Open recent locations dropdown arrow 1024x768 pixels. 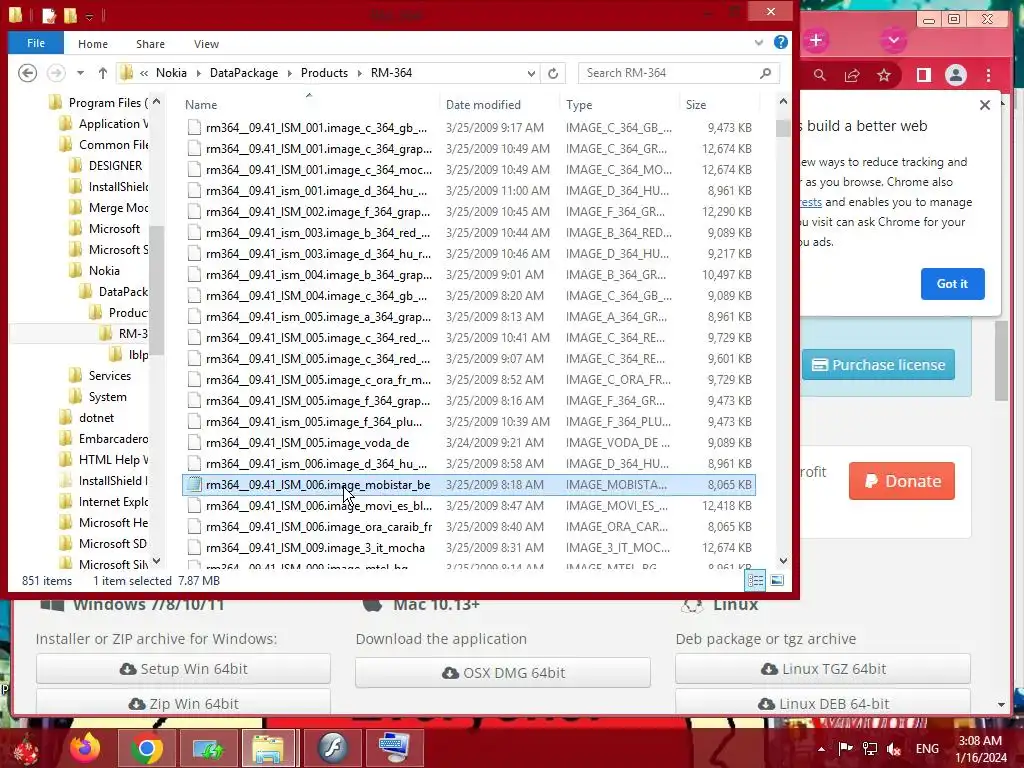click(x=80, y=73)
